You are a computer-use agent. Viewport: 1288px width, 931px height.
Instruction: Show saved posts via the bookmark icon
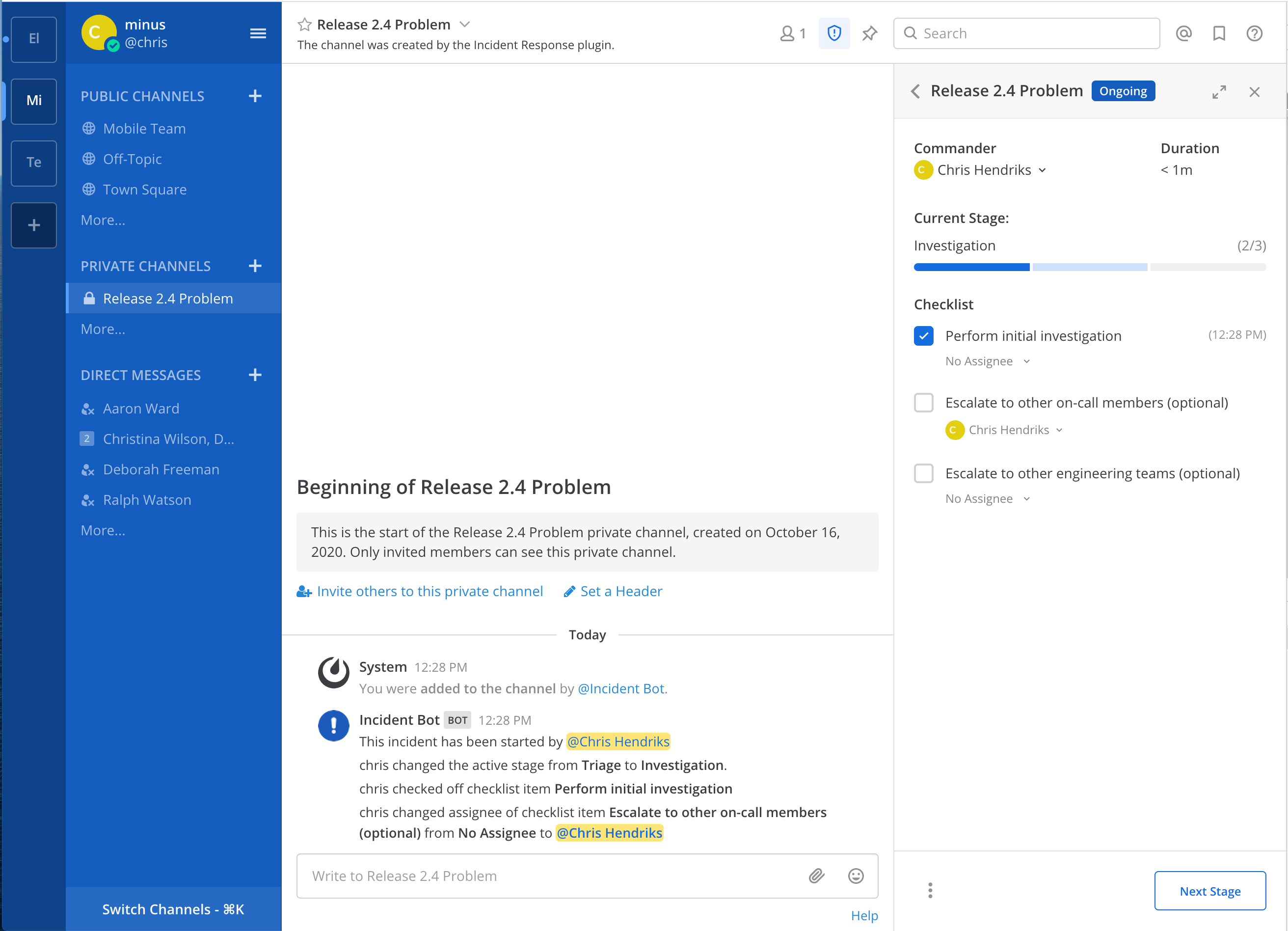click(x=1219, y=33)
